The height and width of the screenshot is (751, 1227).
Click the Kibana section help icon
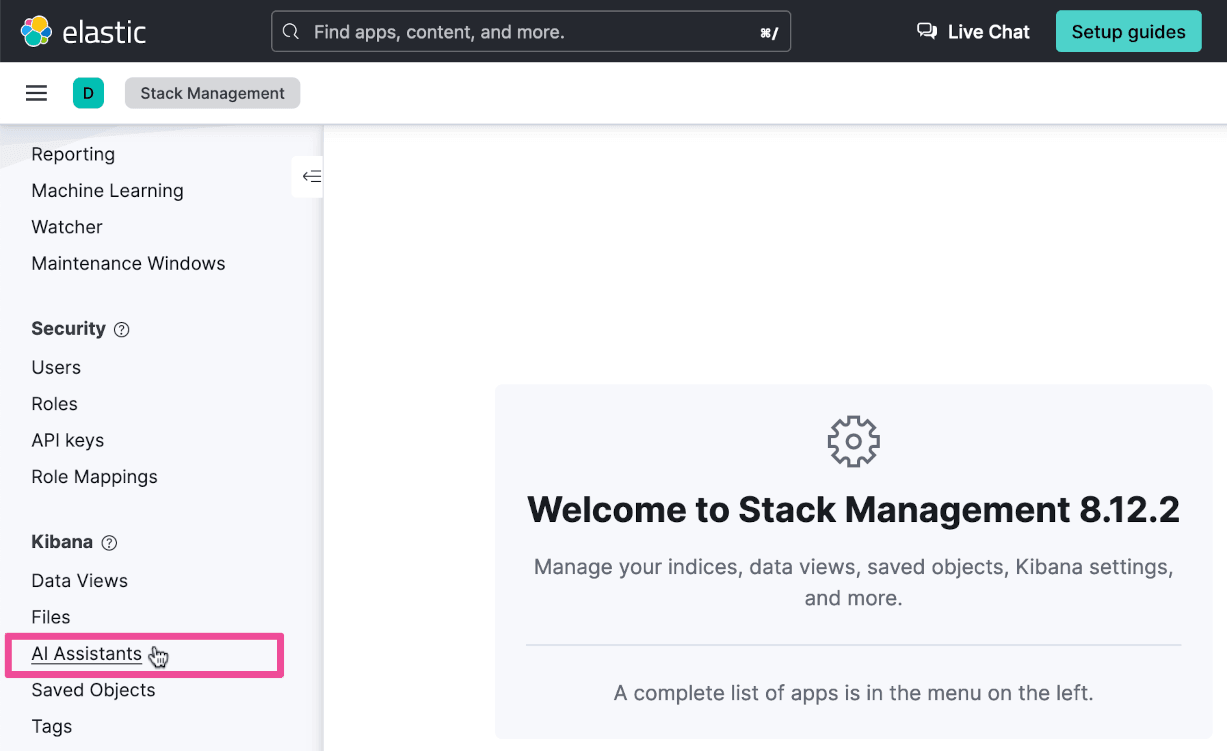[110, 543]
